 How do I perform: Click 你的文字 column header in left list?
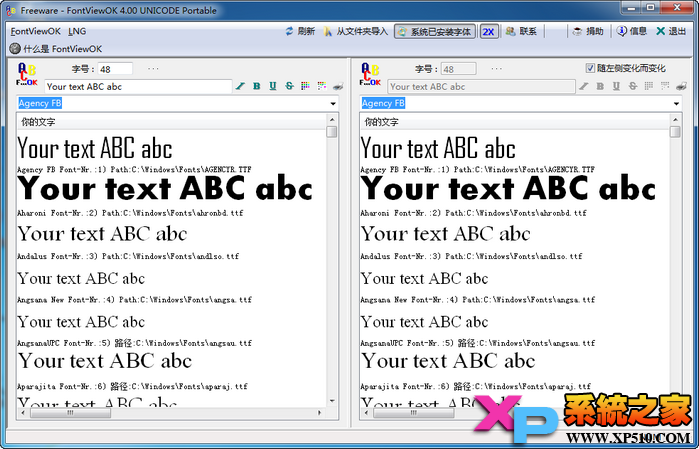click(x=172, y=122)
